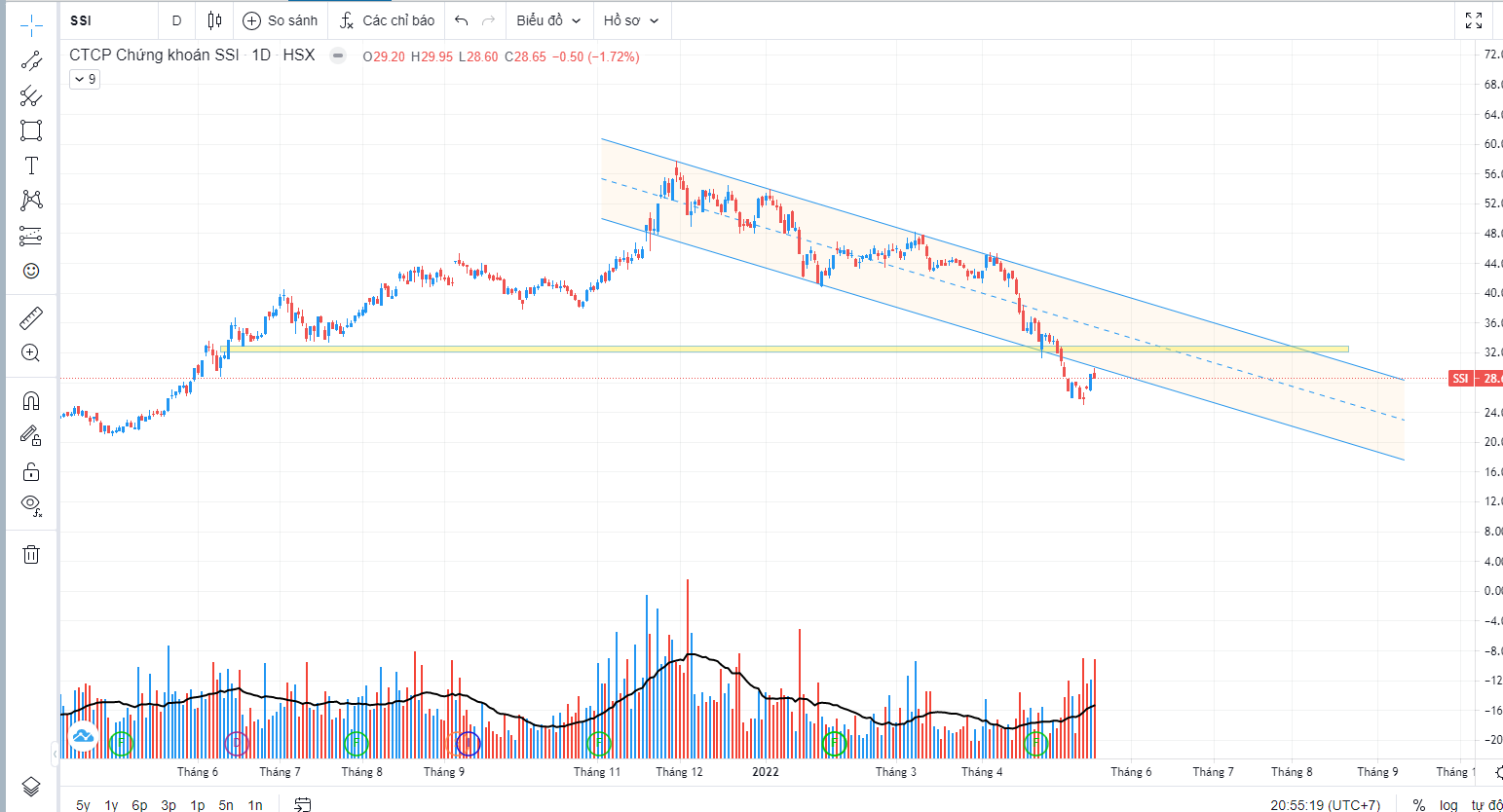1503x812 pixels.
Task: Toggle stay in drawing mode
Action: (x=31, y=436)
